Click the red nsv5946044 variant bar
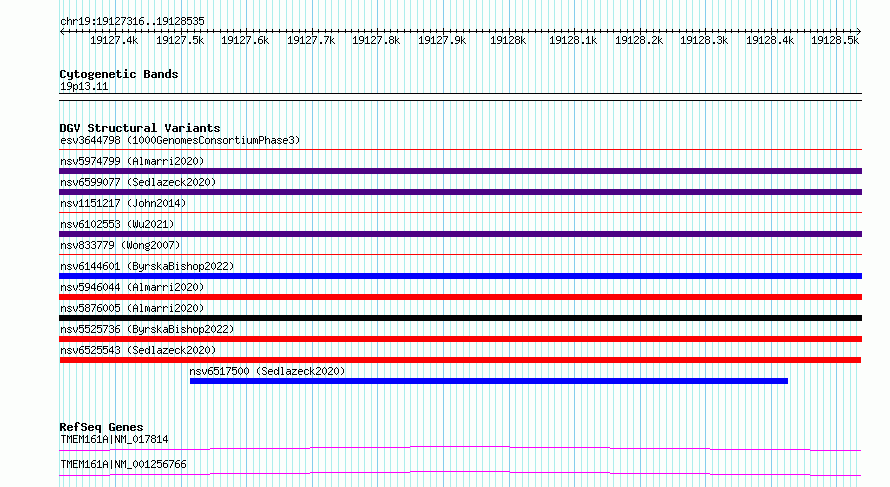This screenshot has height=487, width=890. 460,297
